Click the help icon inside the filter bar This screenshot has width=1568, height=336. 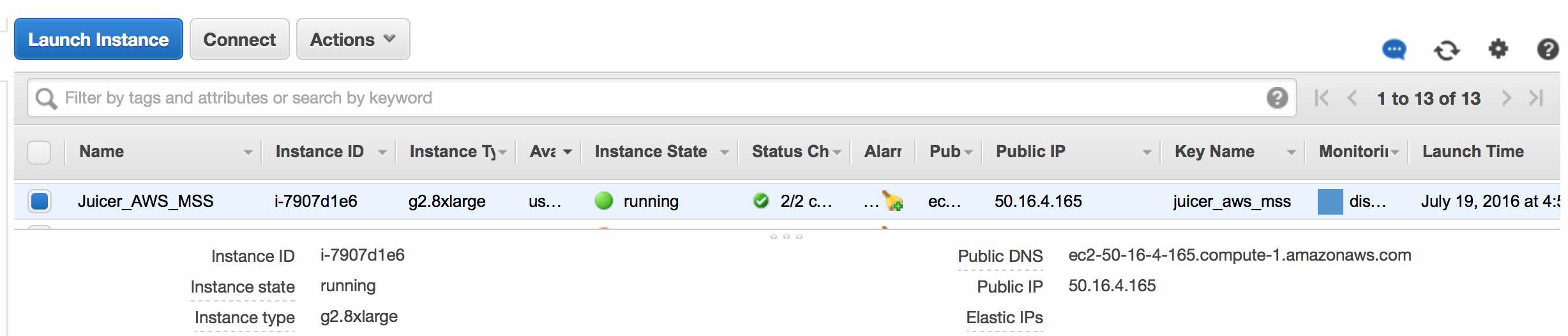[x=1277, y=98]
